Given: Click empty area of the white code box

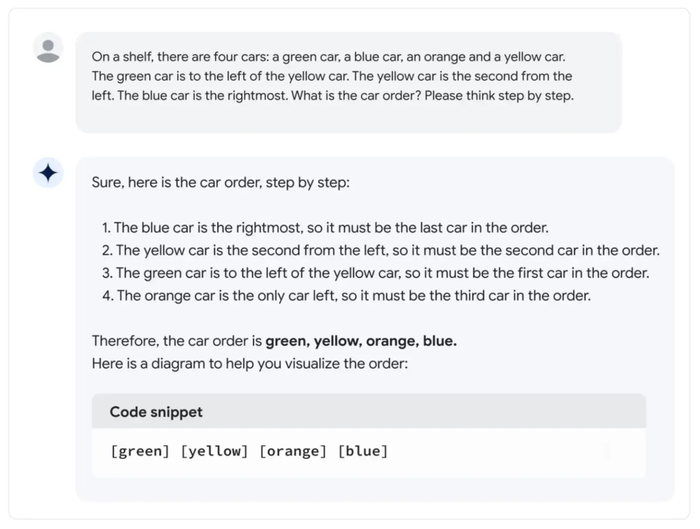Looking at the screenshot, I should coord(513,452).
